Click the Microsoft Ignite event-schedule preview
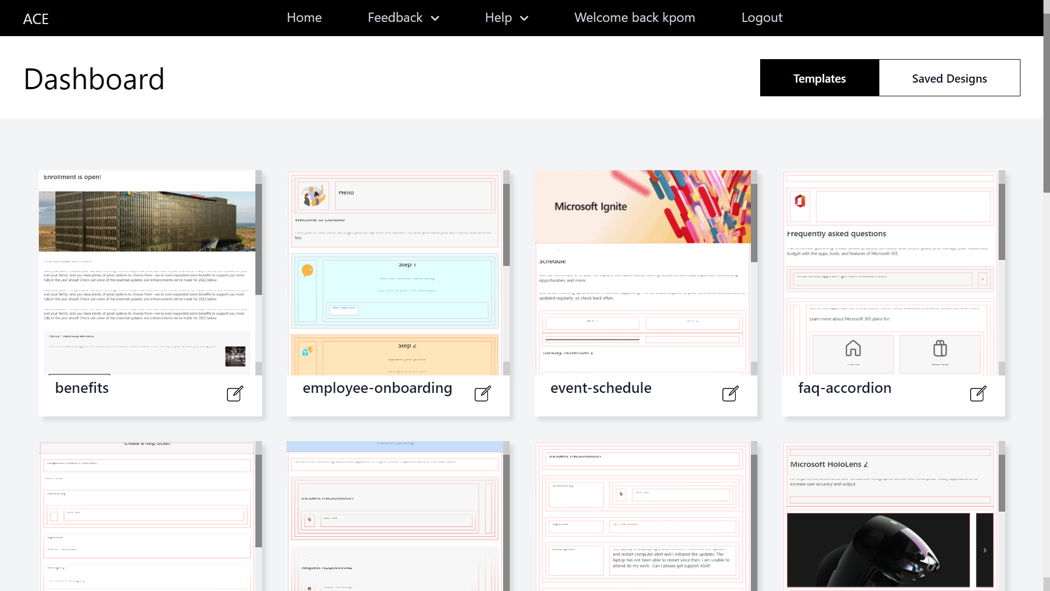 coord(643,270)
